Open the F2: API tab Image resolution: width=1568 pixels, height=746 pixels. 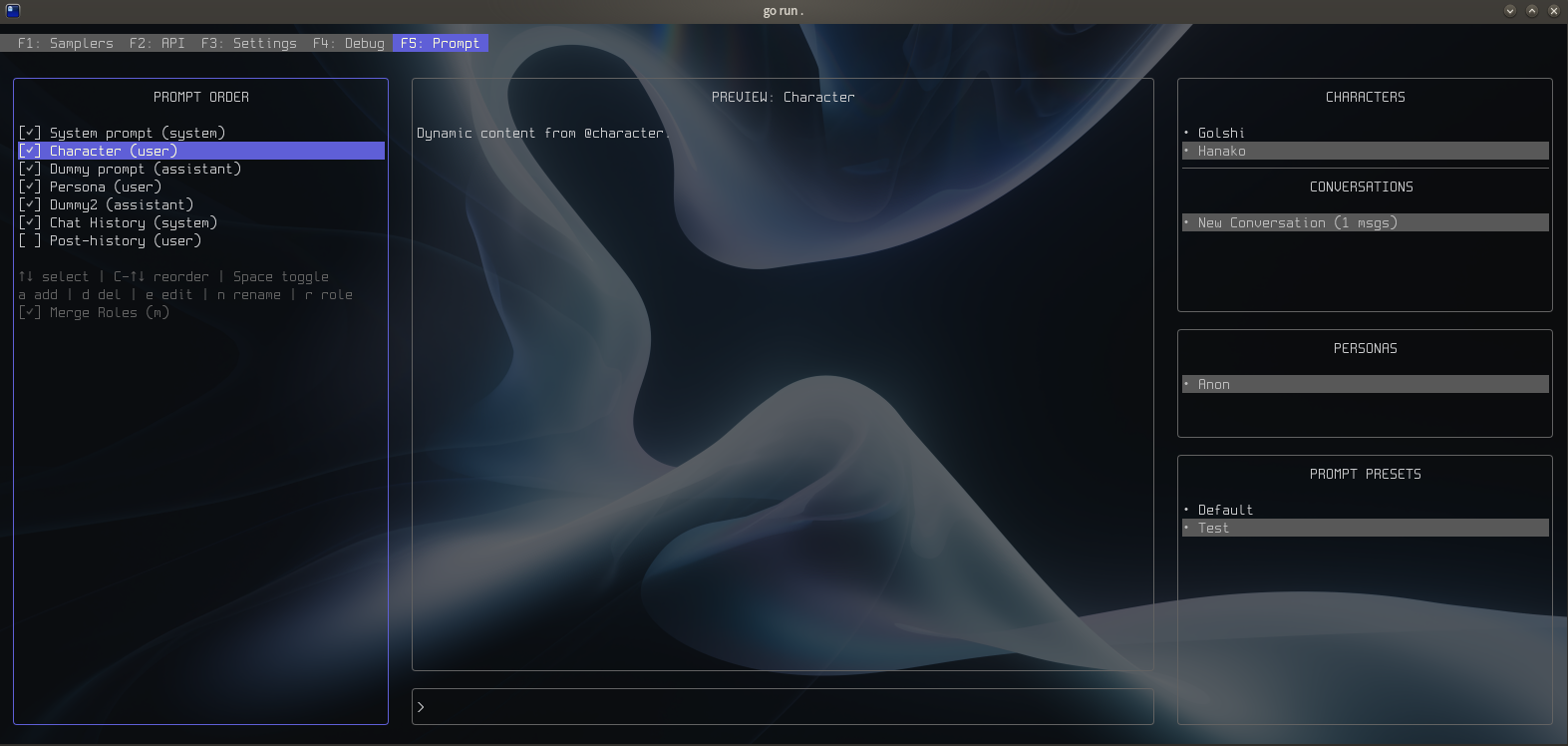[157, 43]
